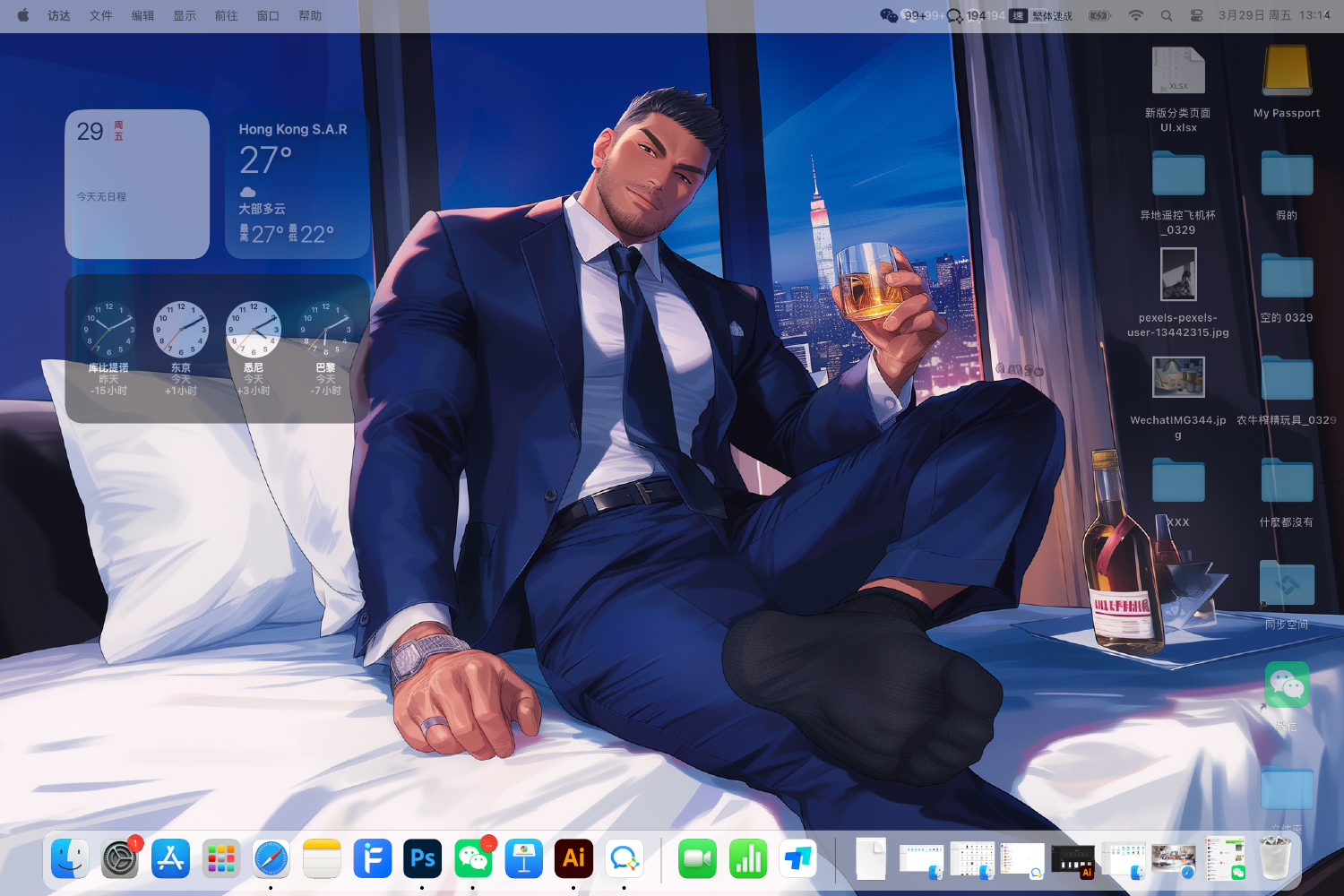Select the My Passport drive on desktop

click(x=1287, y=73)
